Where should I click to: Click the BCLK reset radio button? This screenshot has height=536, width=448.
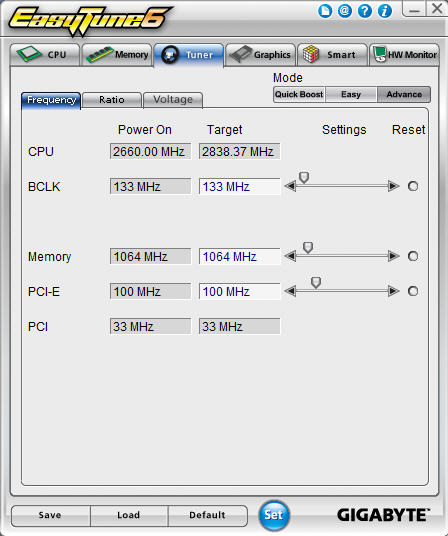pyautogui.click(x=413, y=186)
